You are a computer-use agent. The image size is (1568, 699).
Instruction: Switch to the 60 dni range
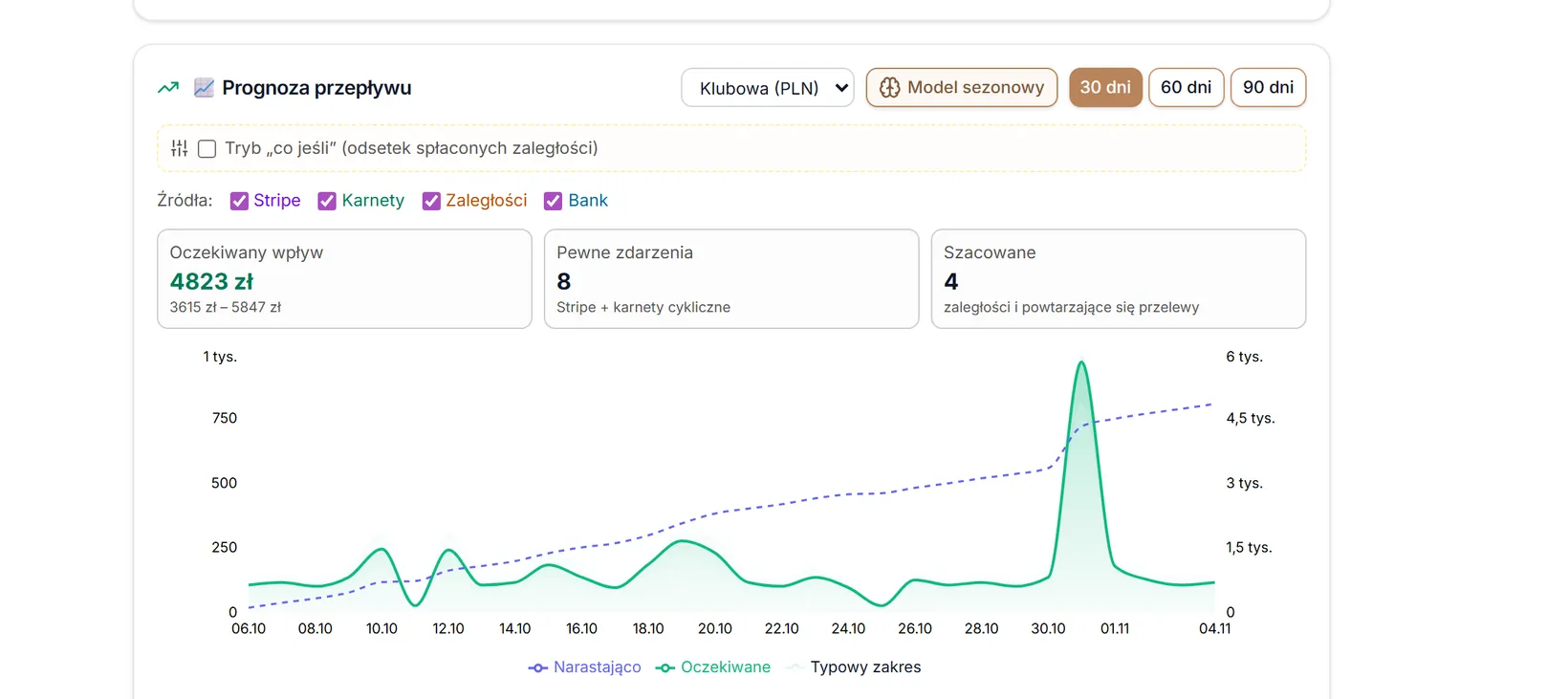point(1187,87)
